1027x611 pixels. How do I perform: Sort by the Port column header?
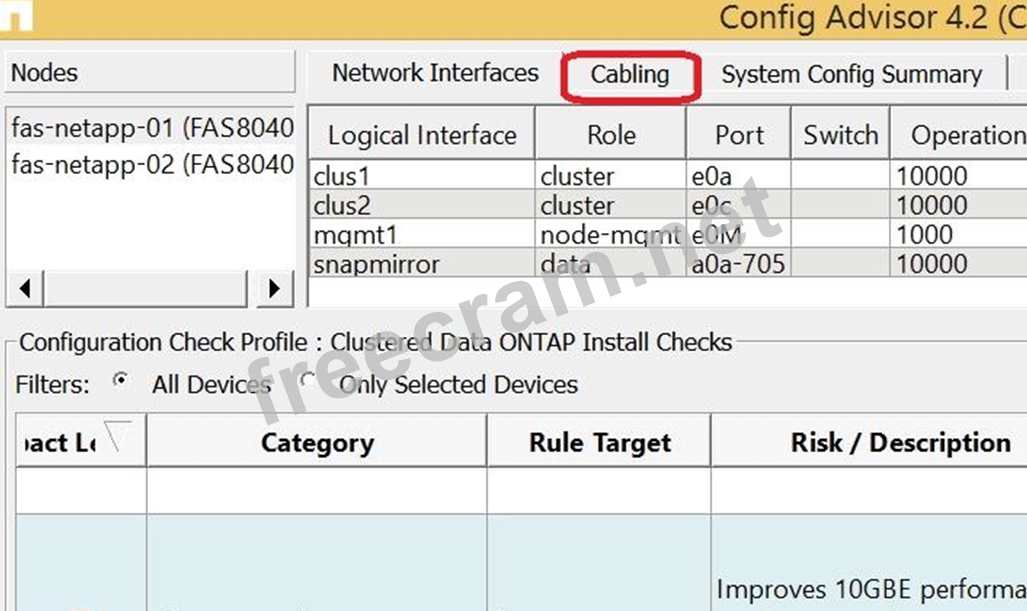(738, 135)
